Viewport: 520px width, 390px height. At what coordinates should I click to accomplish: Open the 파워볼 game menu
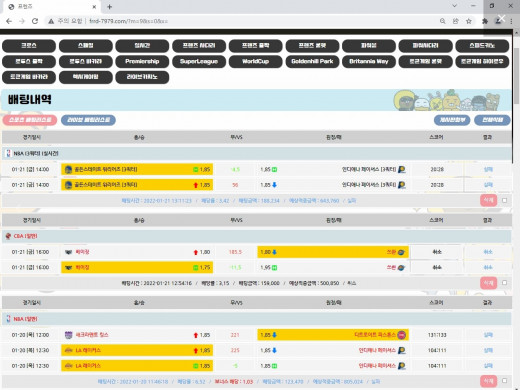pos(369,46)
